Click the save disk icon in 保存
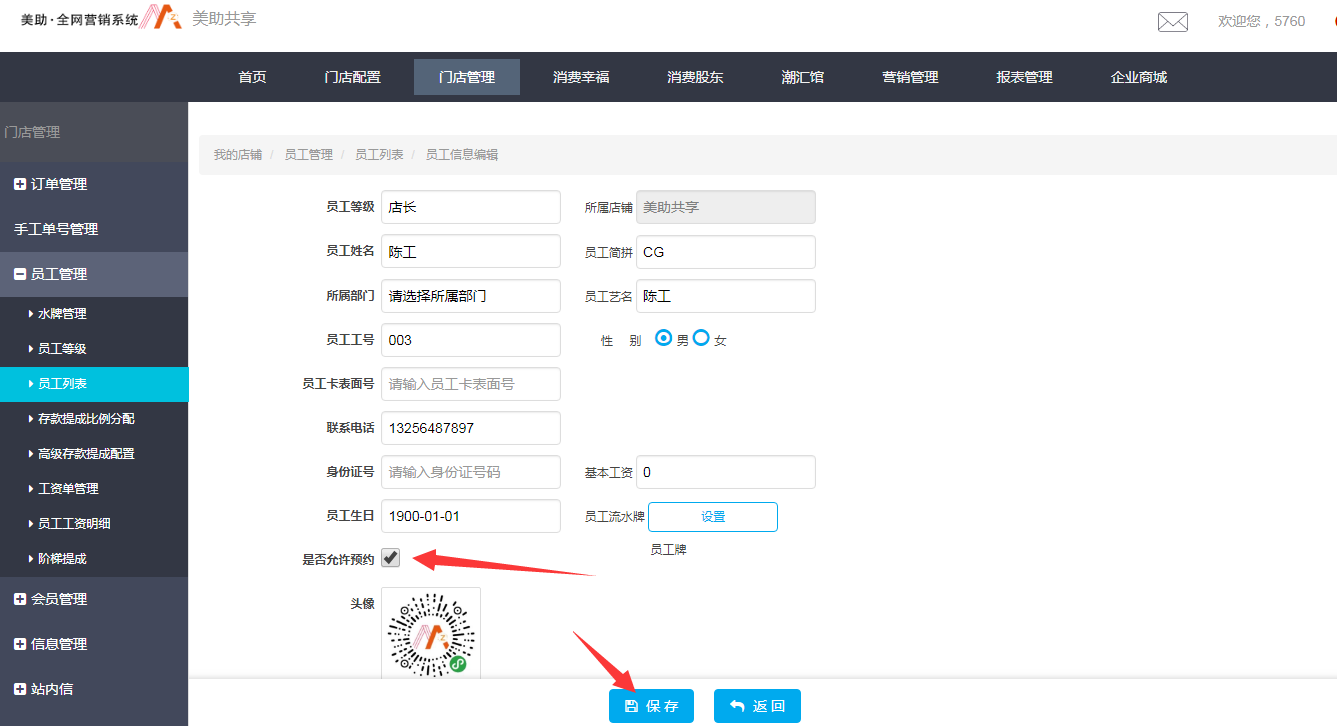Viewport: 1337px width, 726px height. pos(631,706)
